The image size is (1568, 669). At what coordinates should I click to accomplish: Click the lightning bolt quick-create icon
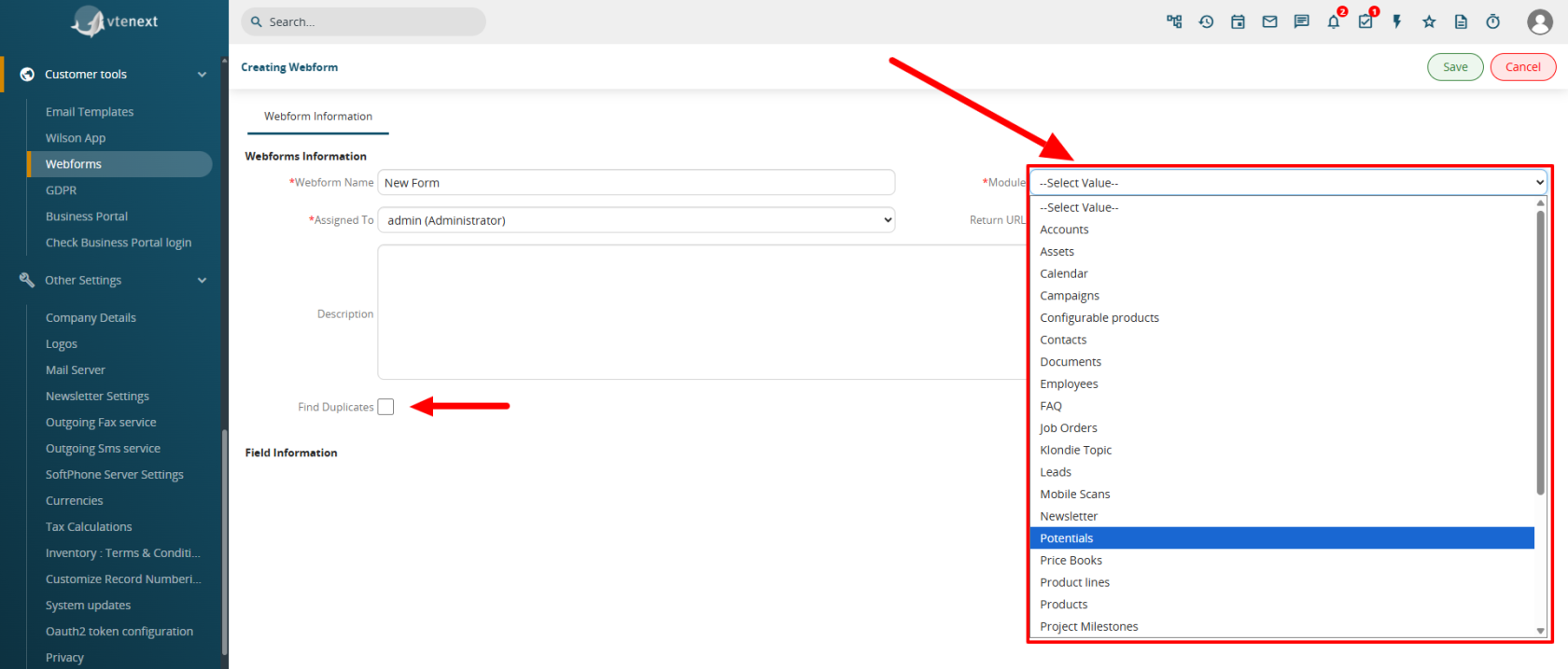pos(1397,21)
